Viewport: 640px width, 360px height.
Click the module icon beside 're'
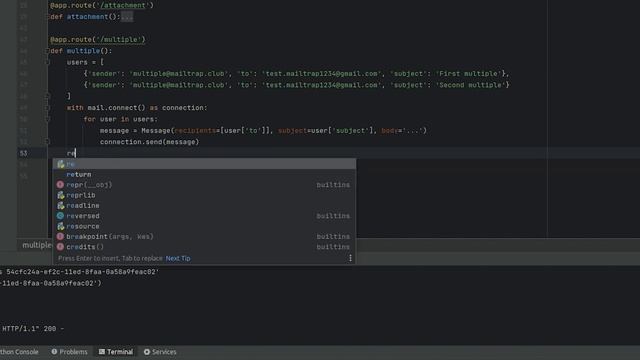[60, 164]
